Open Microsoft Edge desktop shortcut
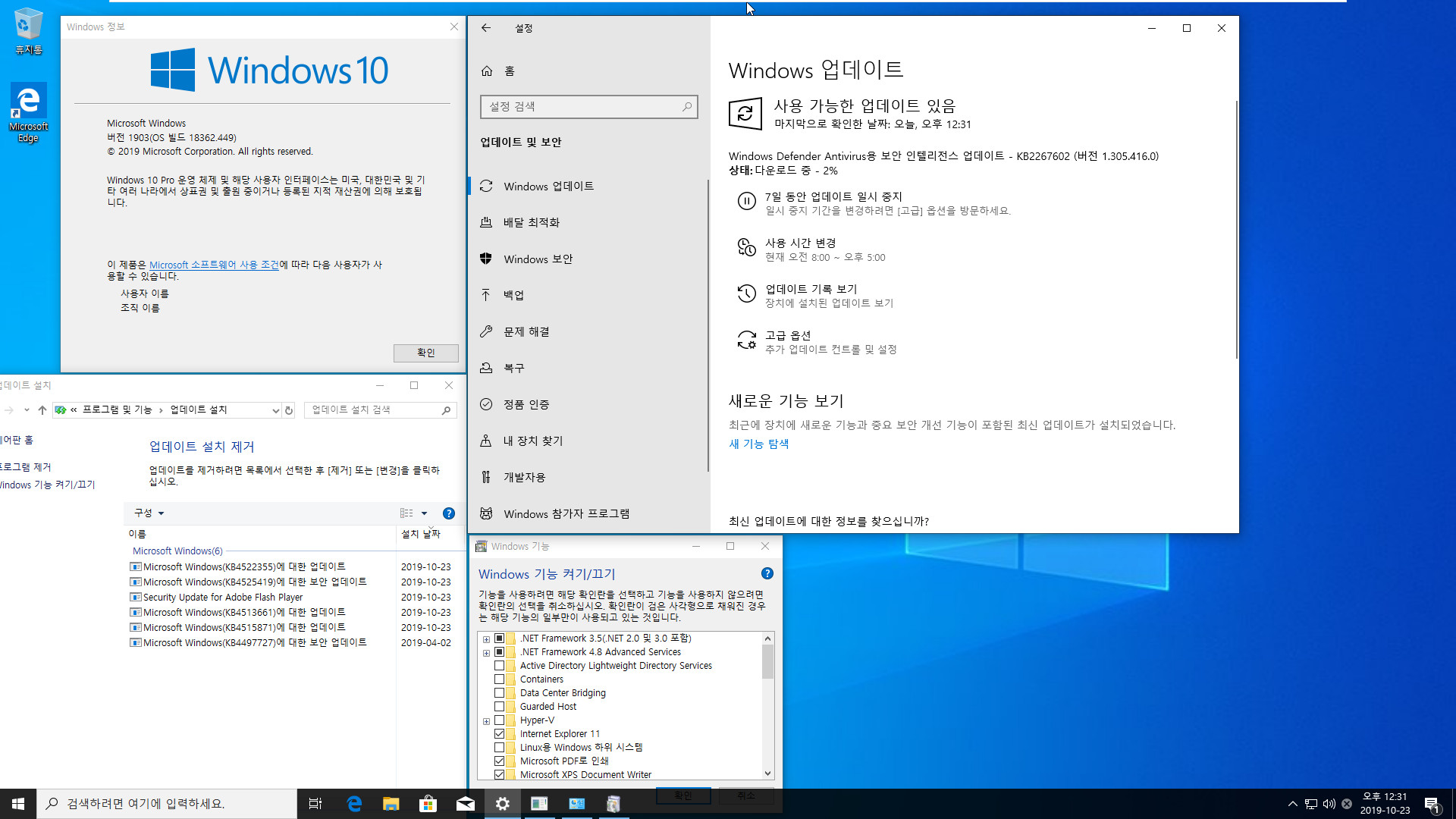This screenshot has width=1456, height=819. [28, 113]
